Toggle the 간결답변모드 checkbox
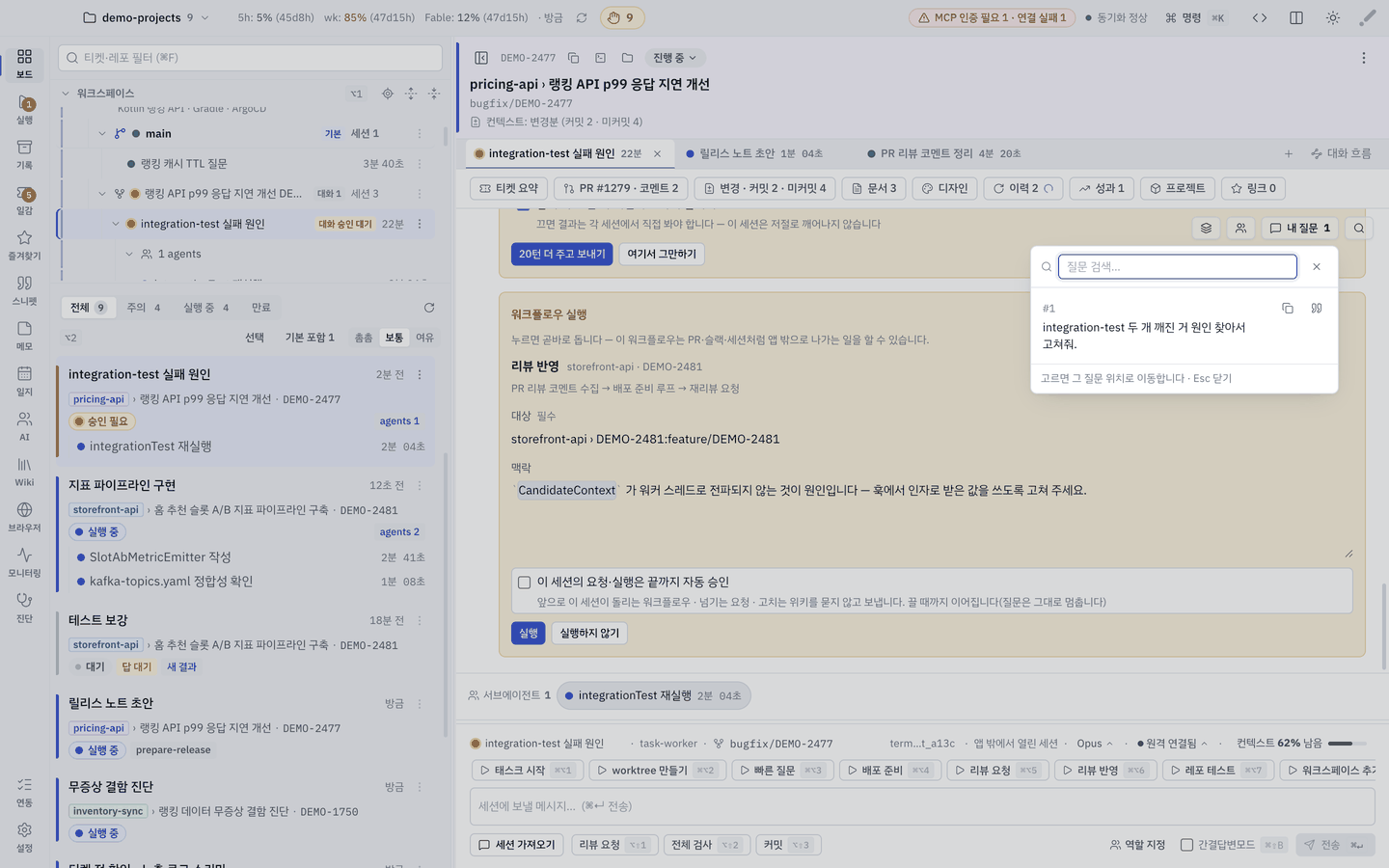This screenshot has height=868, width=1389. 1186,845
